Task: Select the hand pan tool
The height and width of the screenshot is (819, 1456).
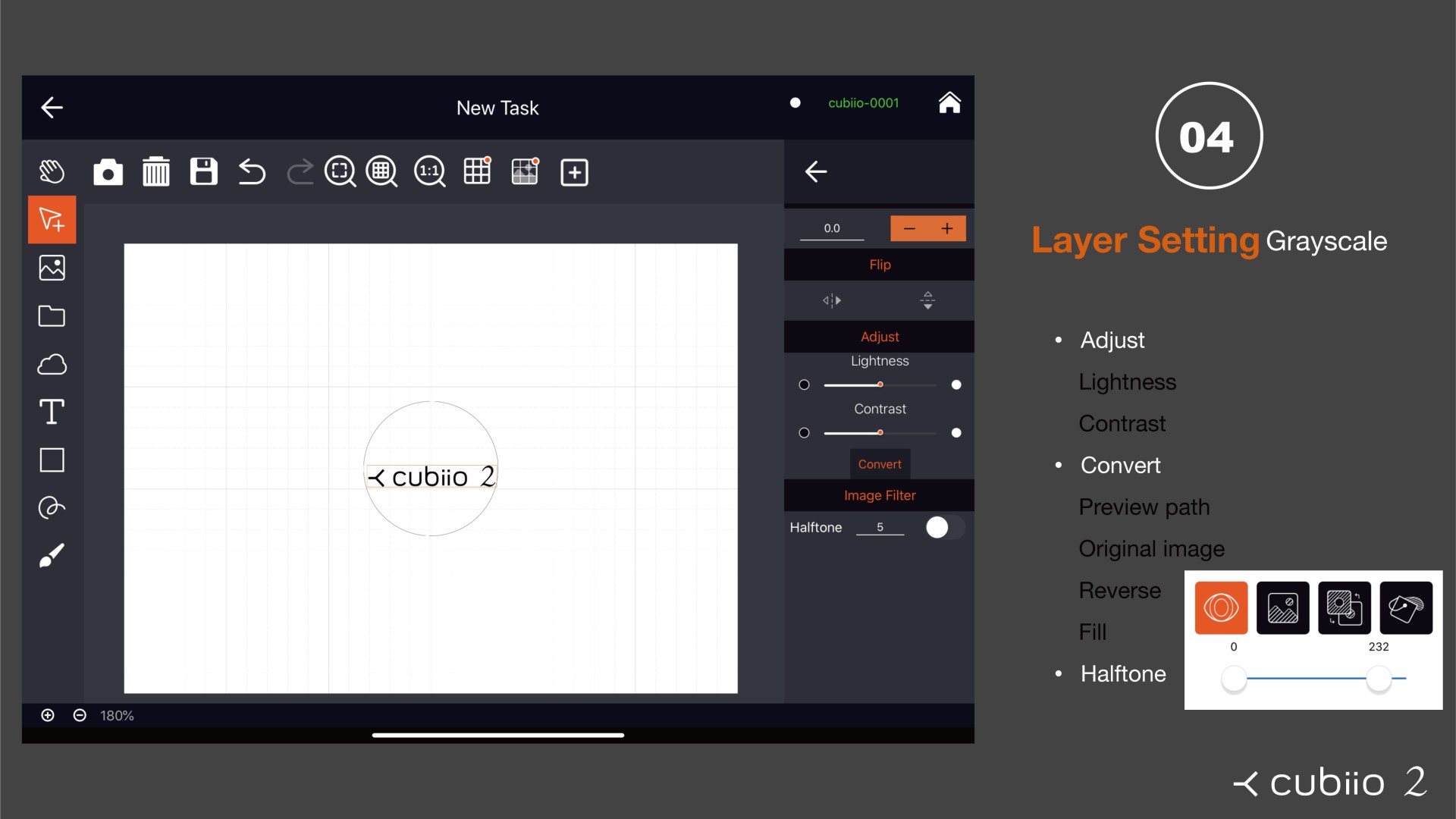Action: pyautogui.click(x=51, y=172)
